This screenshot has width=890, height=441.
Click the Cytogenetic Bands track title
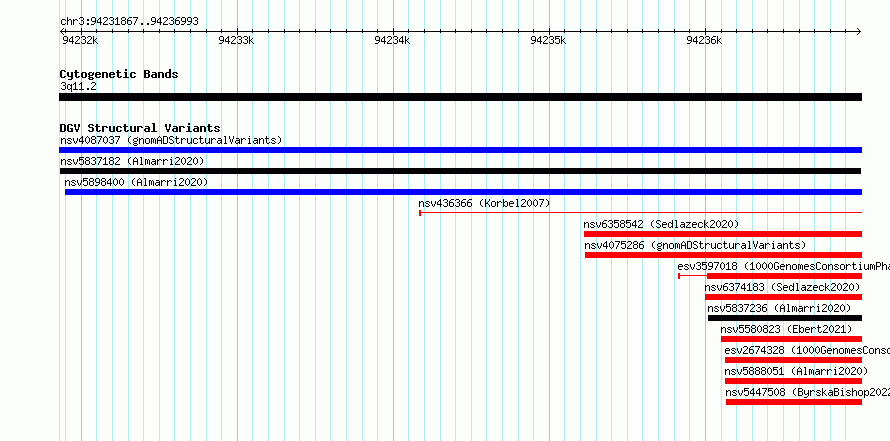click(x=119, y=74)
